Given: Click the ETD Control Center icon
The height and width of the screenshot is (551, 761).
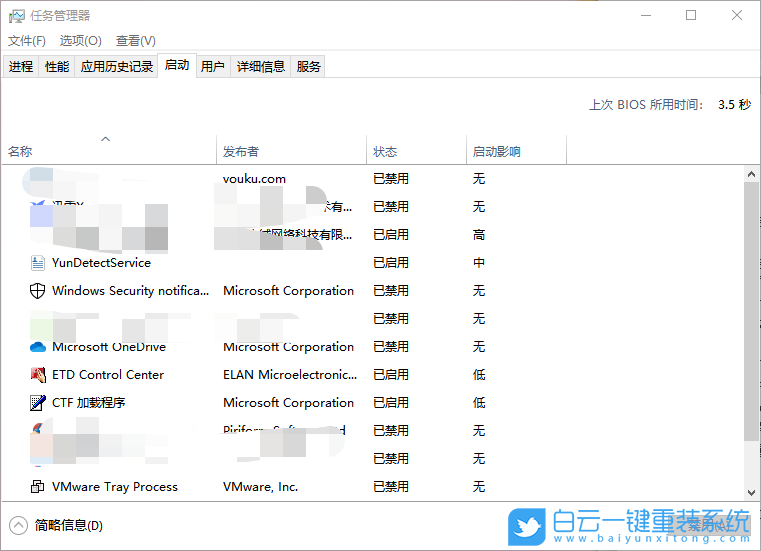Looking at the screenshot, I should point(37,375).
